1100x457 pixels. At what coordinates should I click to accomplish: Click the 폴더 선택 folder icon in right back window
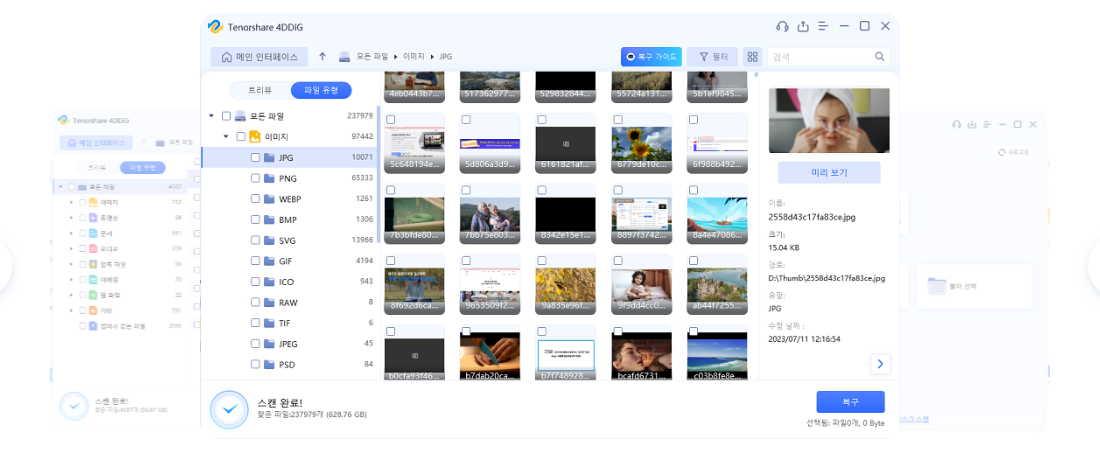pyautogui.click(x=937, y=286)
